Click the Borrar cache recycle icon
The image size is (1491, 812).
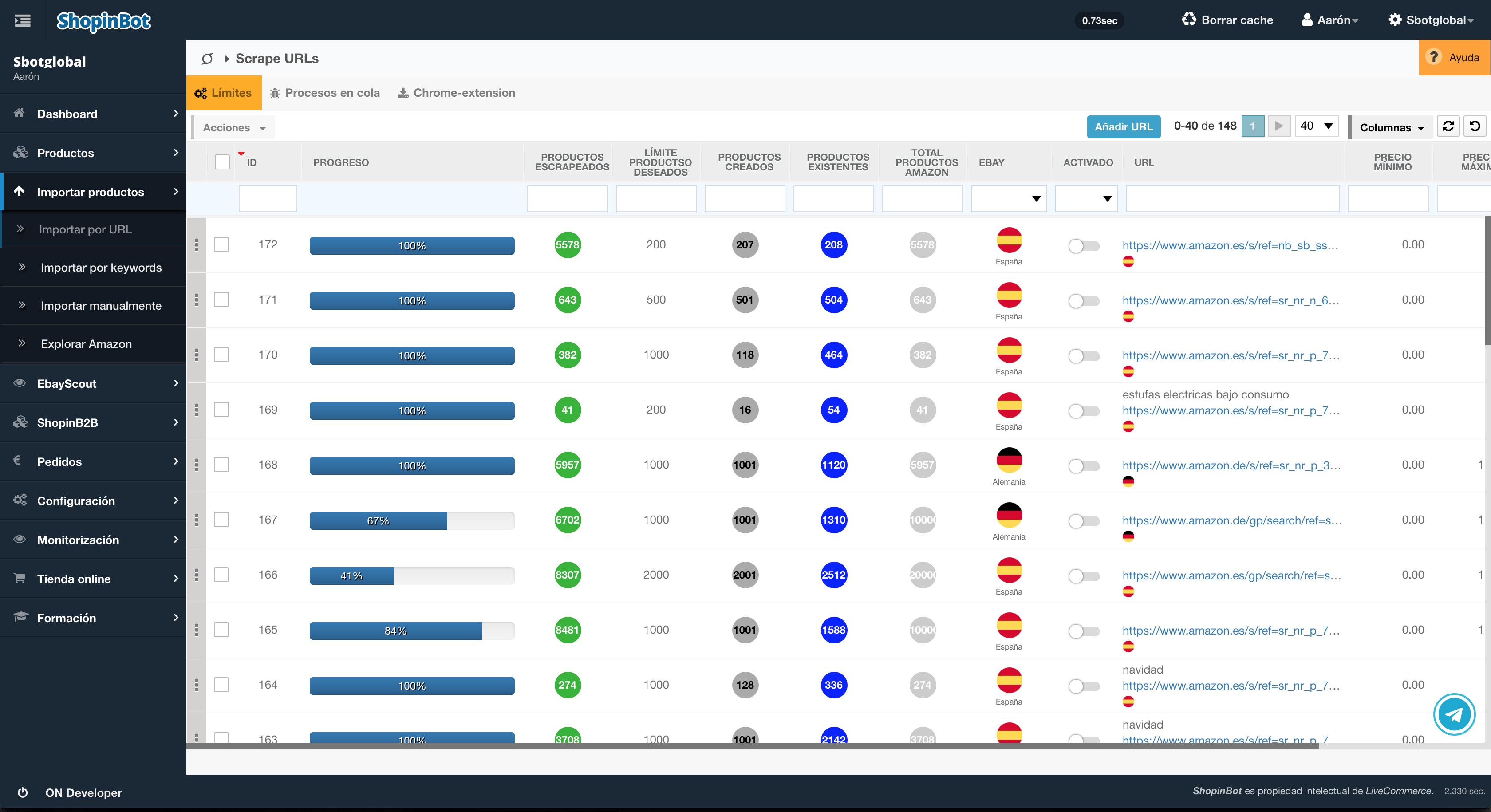point(1188,20)
